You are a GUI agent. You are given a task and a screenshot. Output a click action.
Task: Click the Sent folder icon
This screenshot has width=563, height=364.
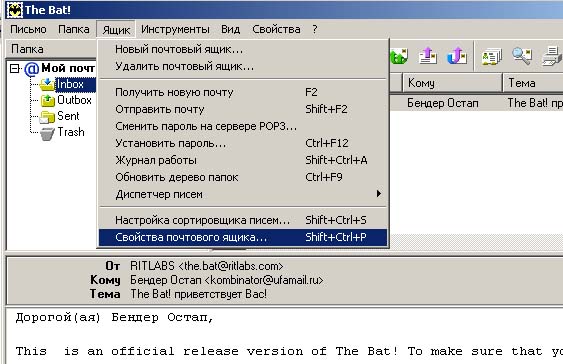[47, 116]
